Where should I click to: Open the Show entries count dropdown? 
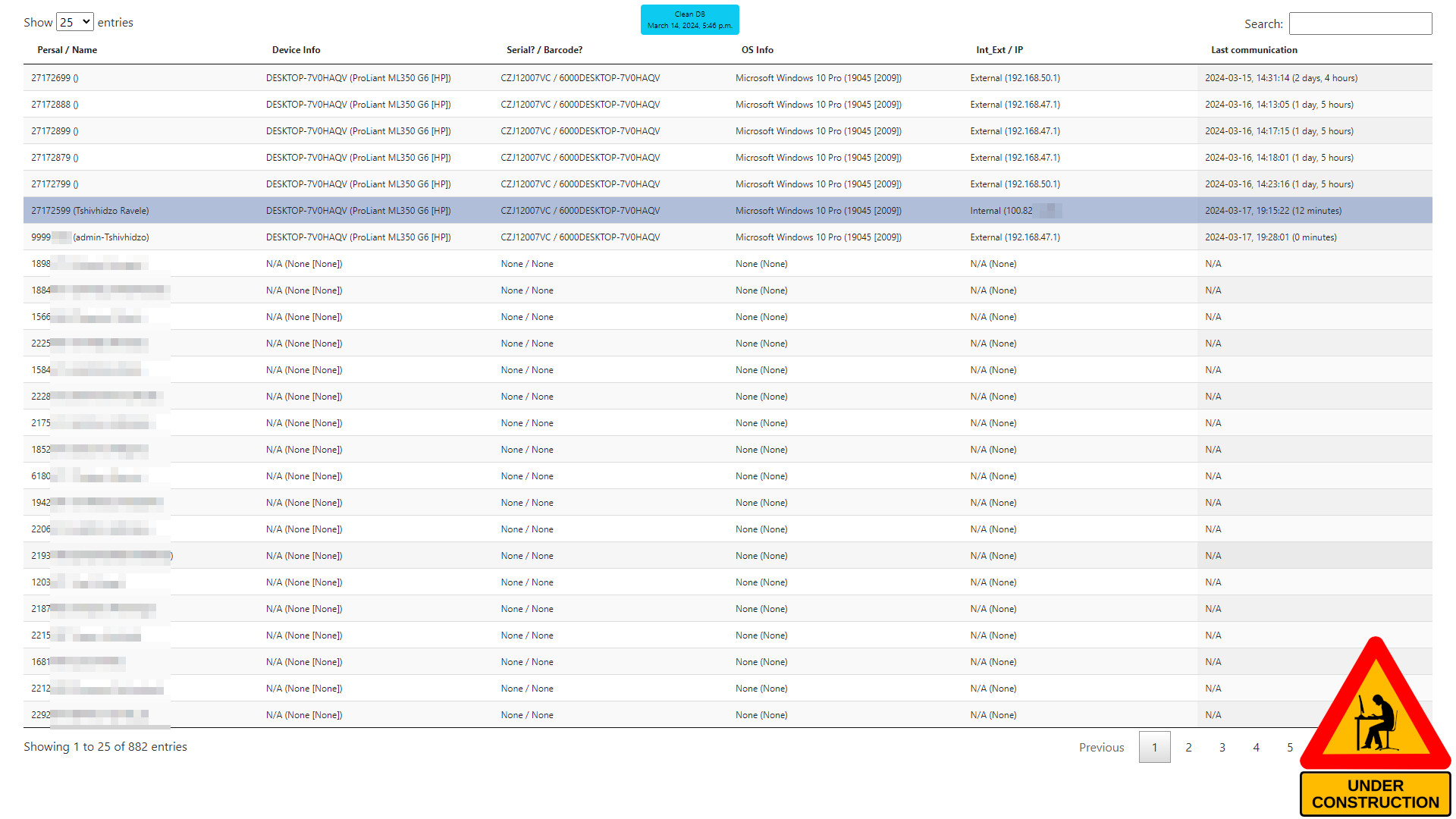click(x=74, y=22)
